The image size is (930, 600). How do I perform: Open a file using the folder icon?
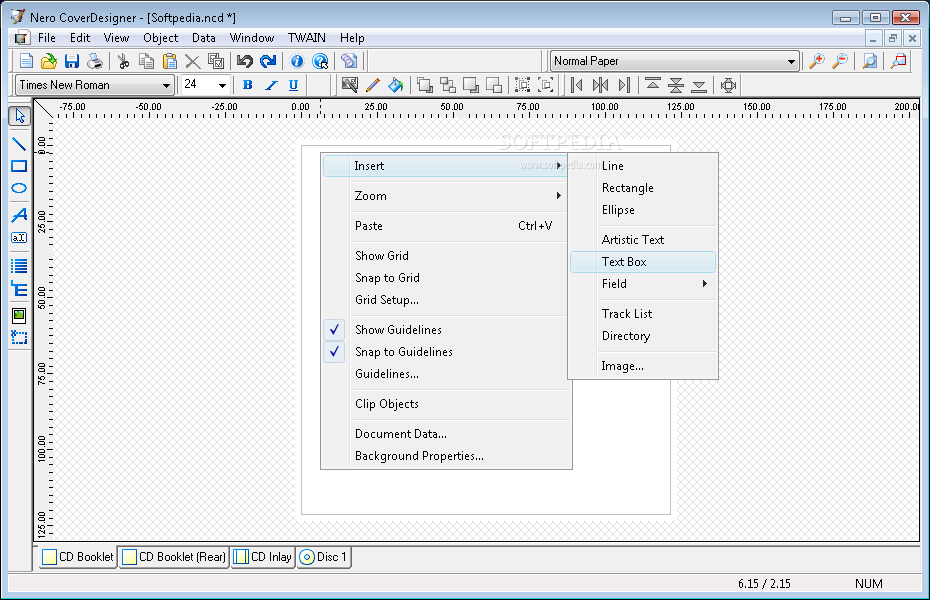[x=49, y=61]
